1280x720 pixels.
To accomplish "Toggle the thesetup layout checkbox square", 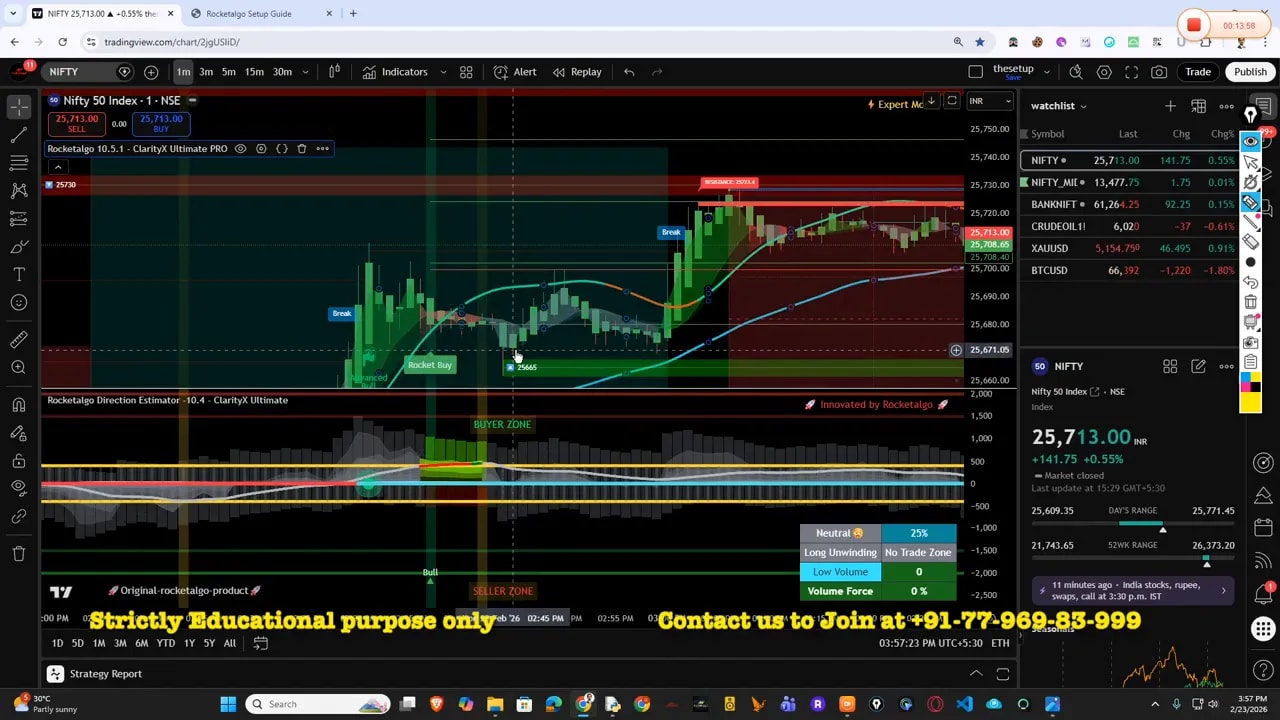I will click(x=976, y=72).
